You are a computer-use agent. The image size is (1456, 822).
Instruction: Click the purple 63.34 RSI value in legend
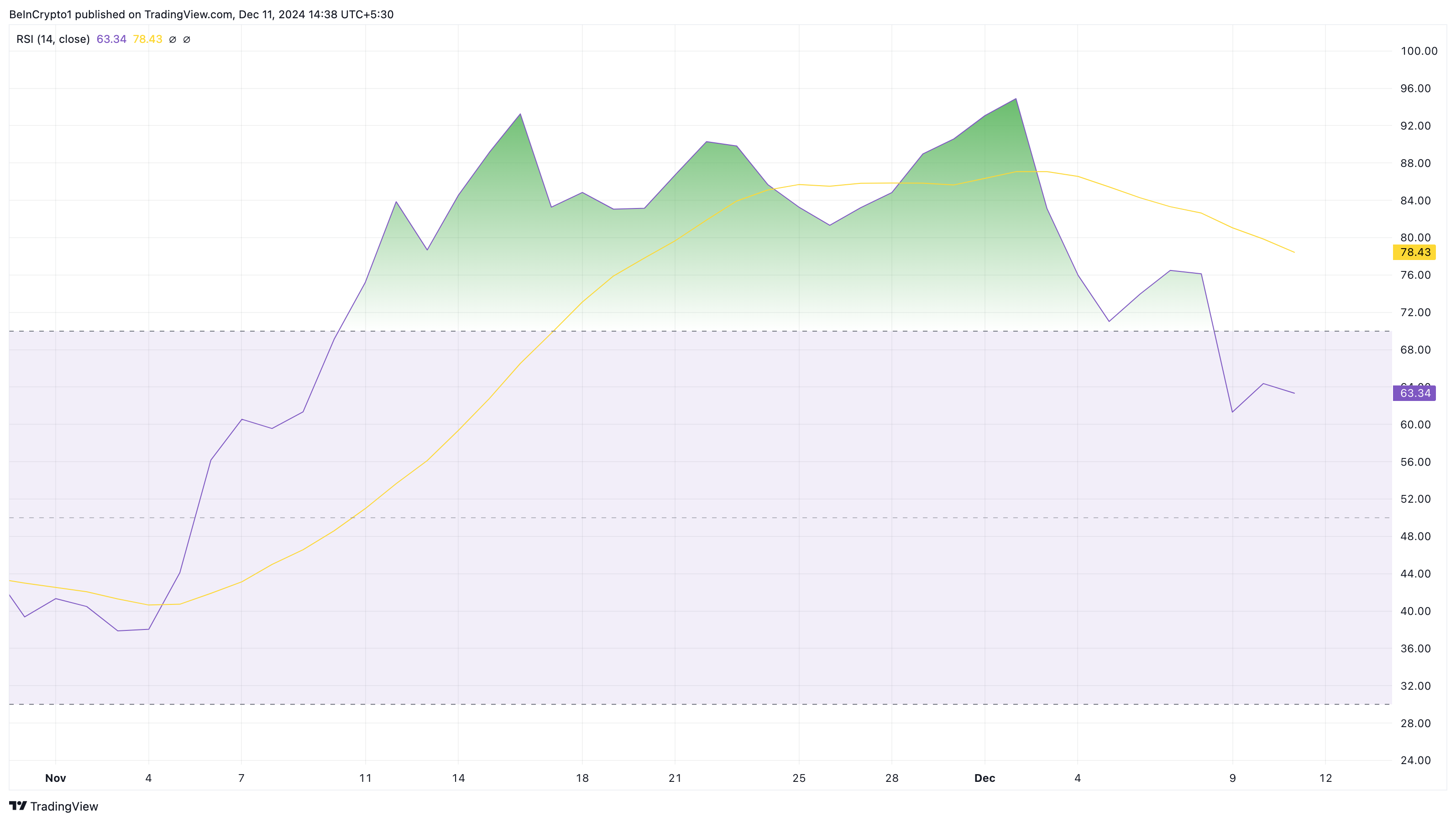pyautogui.click(x=111, y=39)
